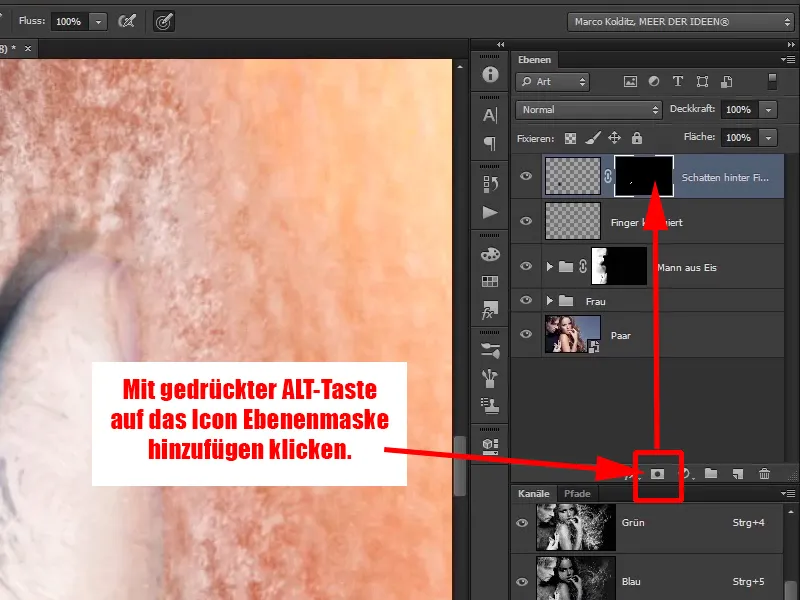
Task: Collapse the Ebenen panel dock arrows
Action: coord(791,45)
